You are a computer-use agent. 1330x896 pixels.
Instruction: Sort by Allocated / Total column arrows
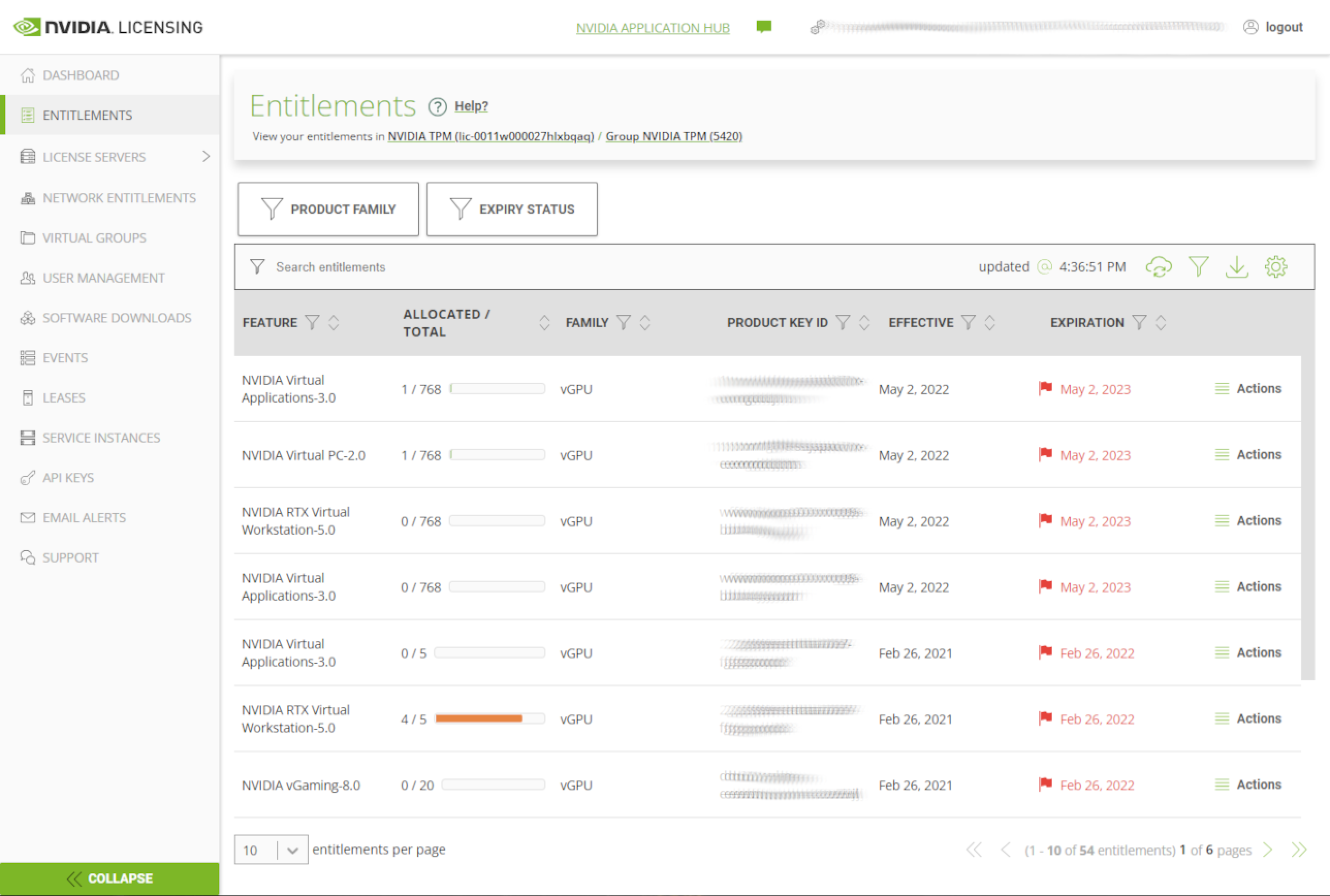(x=544, y=322)
